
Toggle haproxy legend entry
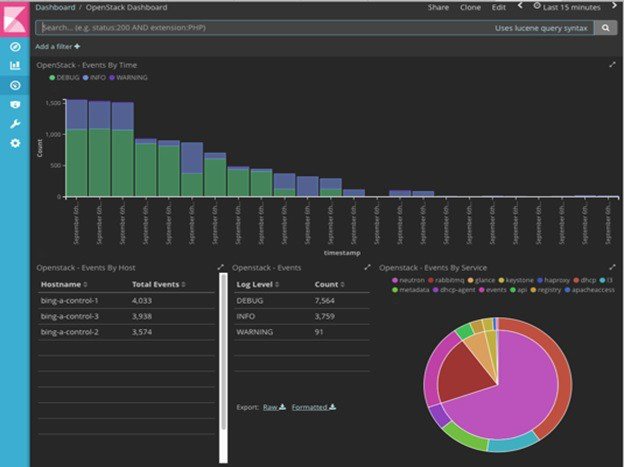coord(554,280)
